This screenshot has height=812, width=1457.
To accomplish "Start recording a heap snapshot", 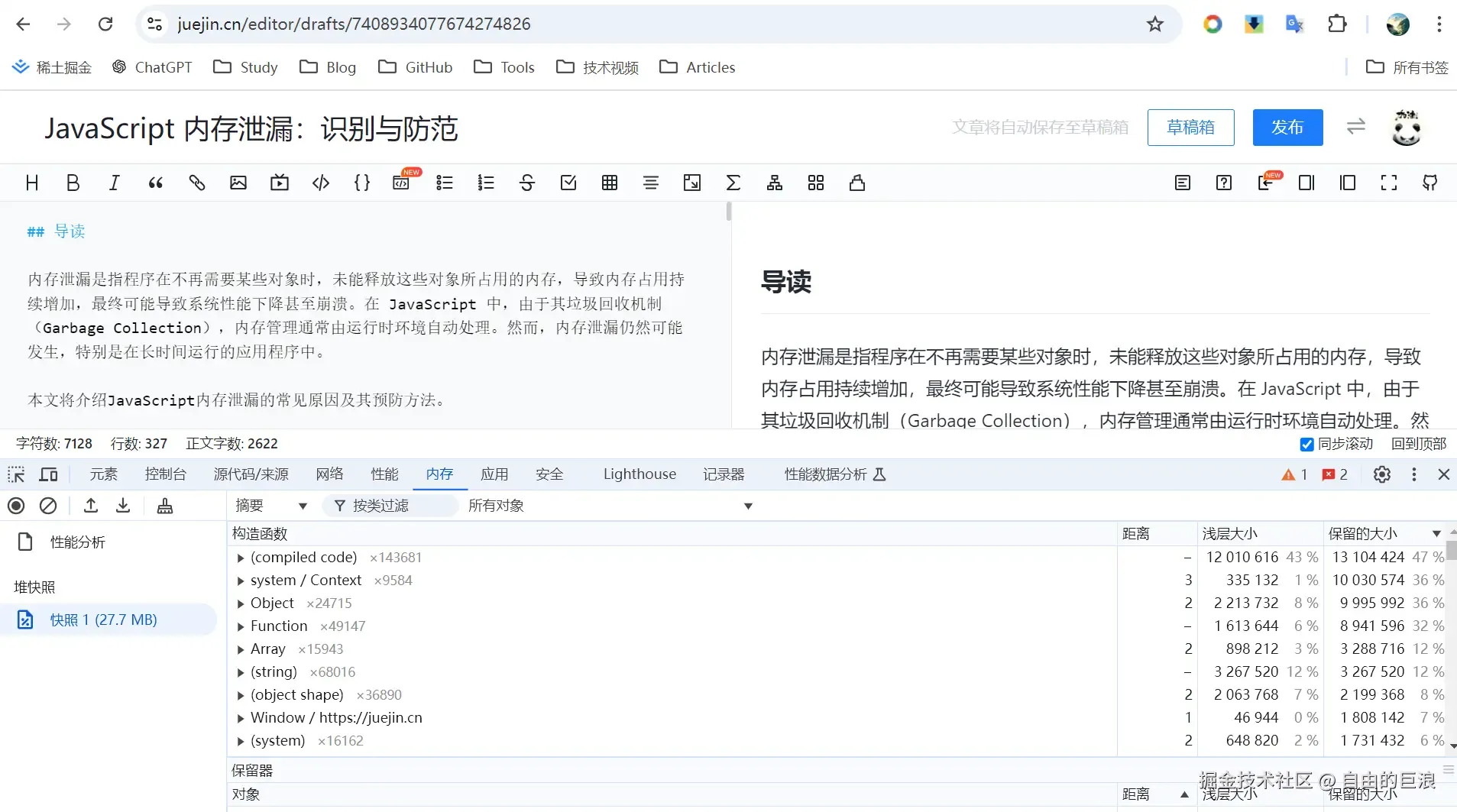I will [x=16, y=506].
